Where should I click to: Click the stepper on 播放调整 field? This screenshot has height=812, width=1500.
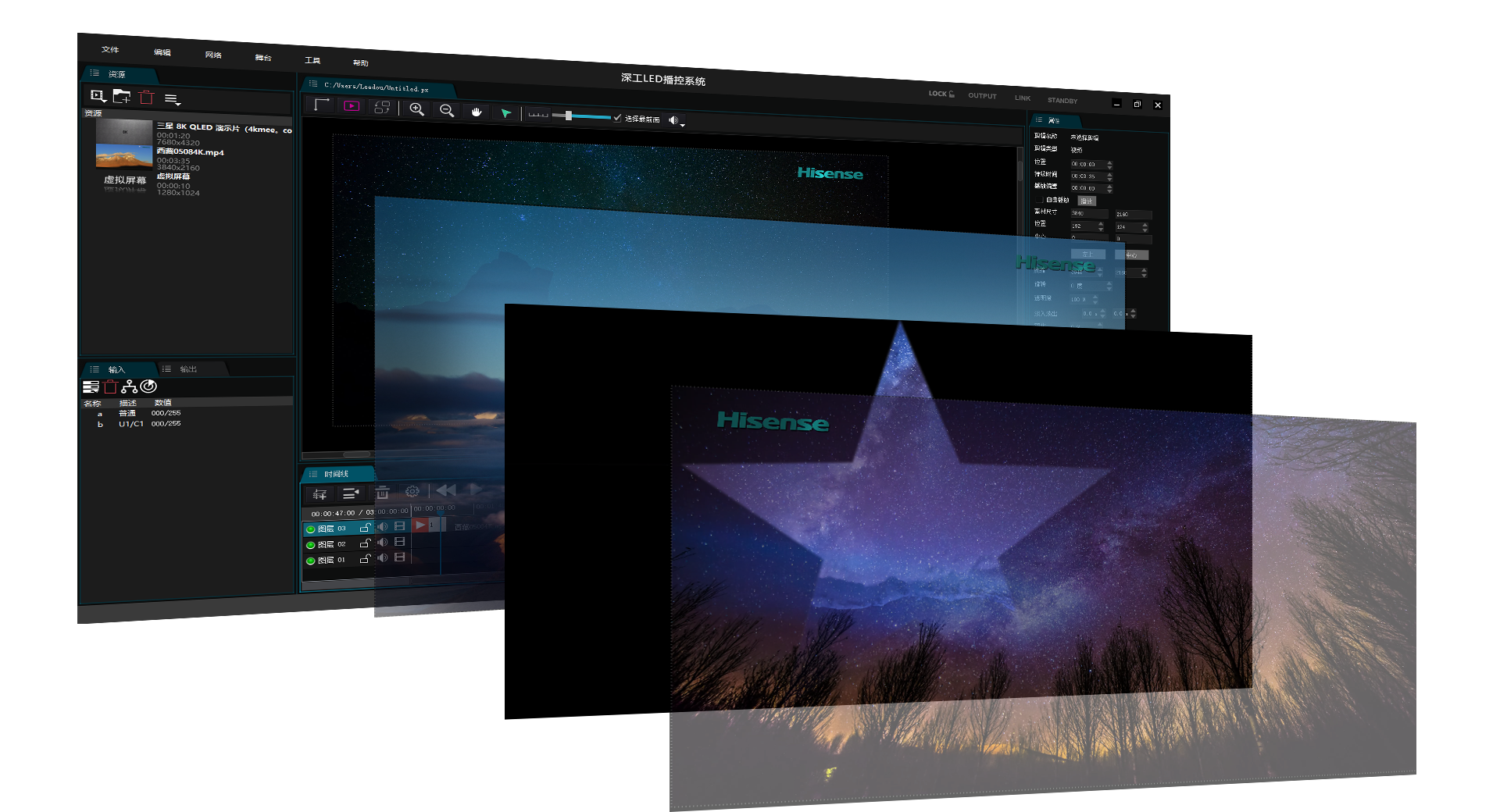1109,188
